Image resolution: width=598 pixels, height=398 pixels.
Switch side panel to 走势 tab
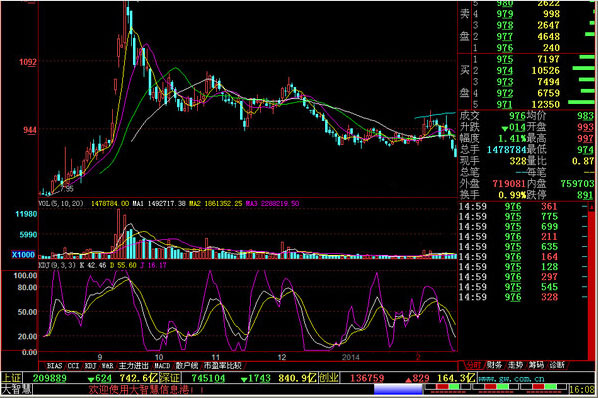pos(515,365)
